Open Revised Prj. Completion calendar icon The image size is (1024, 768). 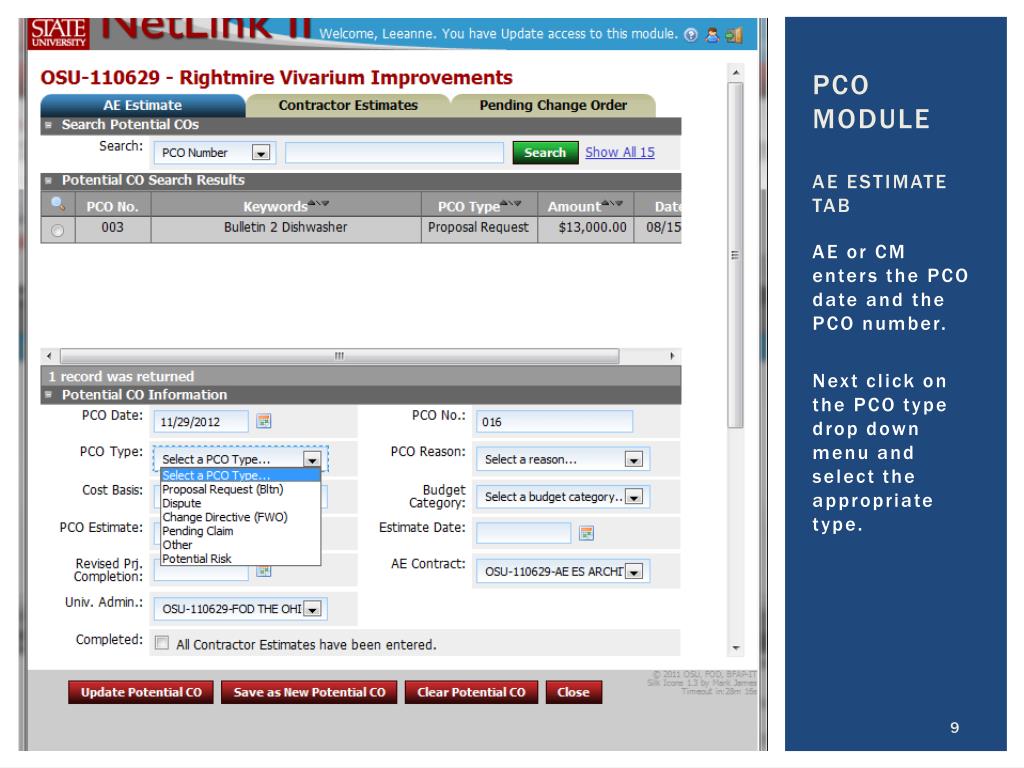tap(264, 571)
